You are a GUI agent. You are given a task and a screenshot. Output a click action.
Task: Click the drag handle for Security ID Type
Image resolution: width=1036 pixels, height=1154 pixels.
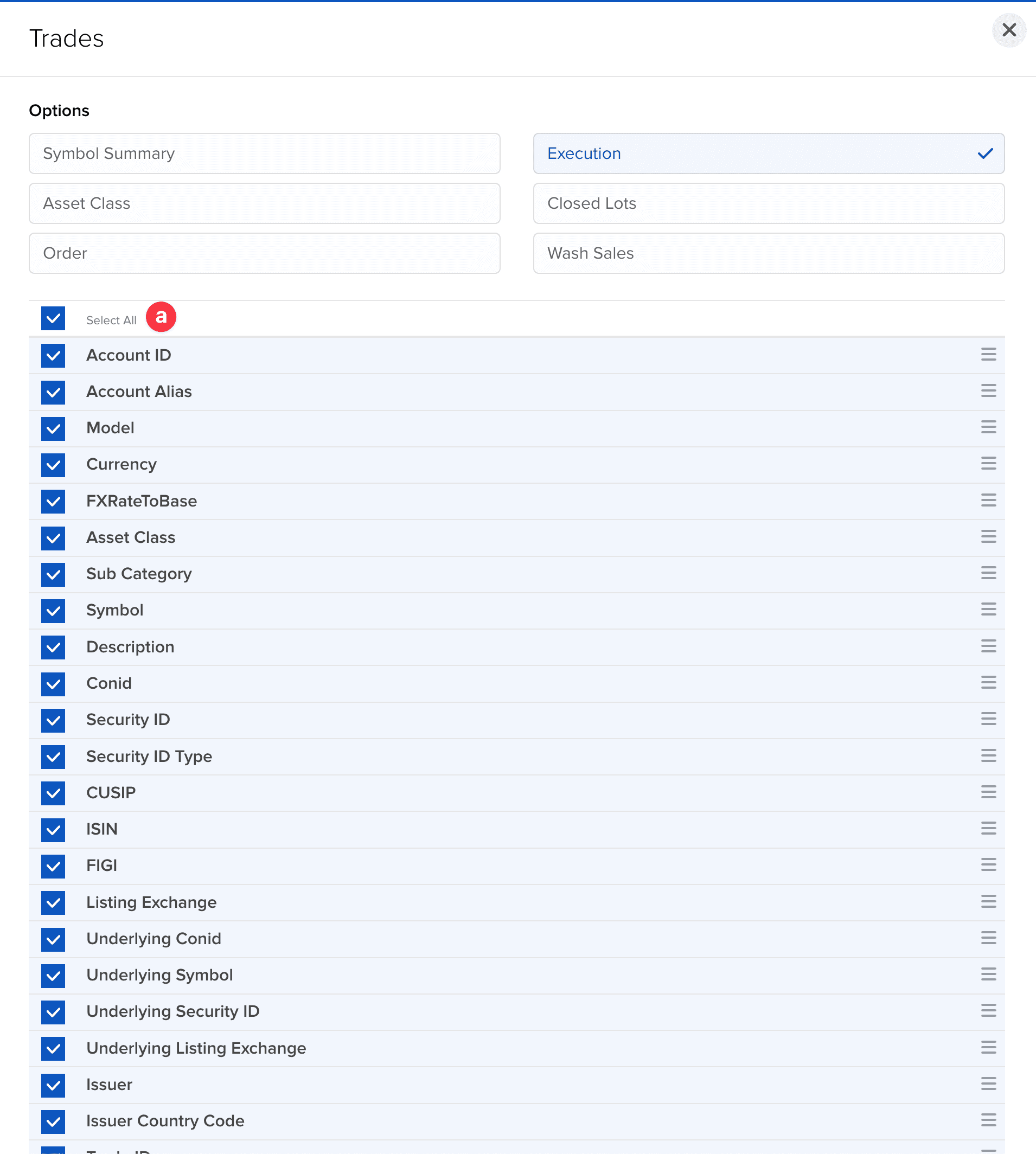(x=988, y=755)
